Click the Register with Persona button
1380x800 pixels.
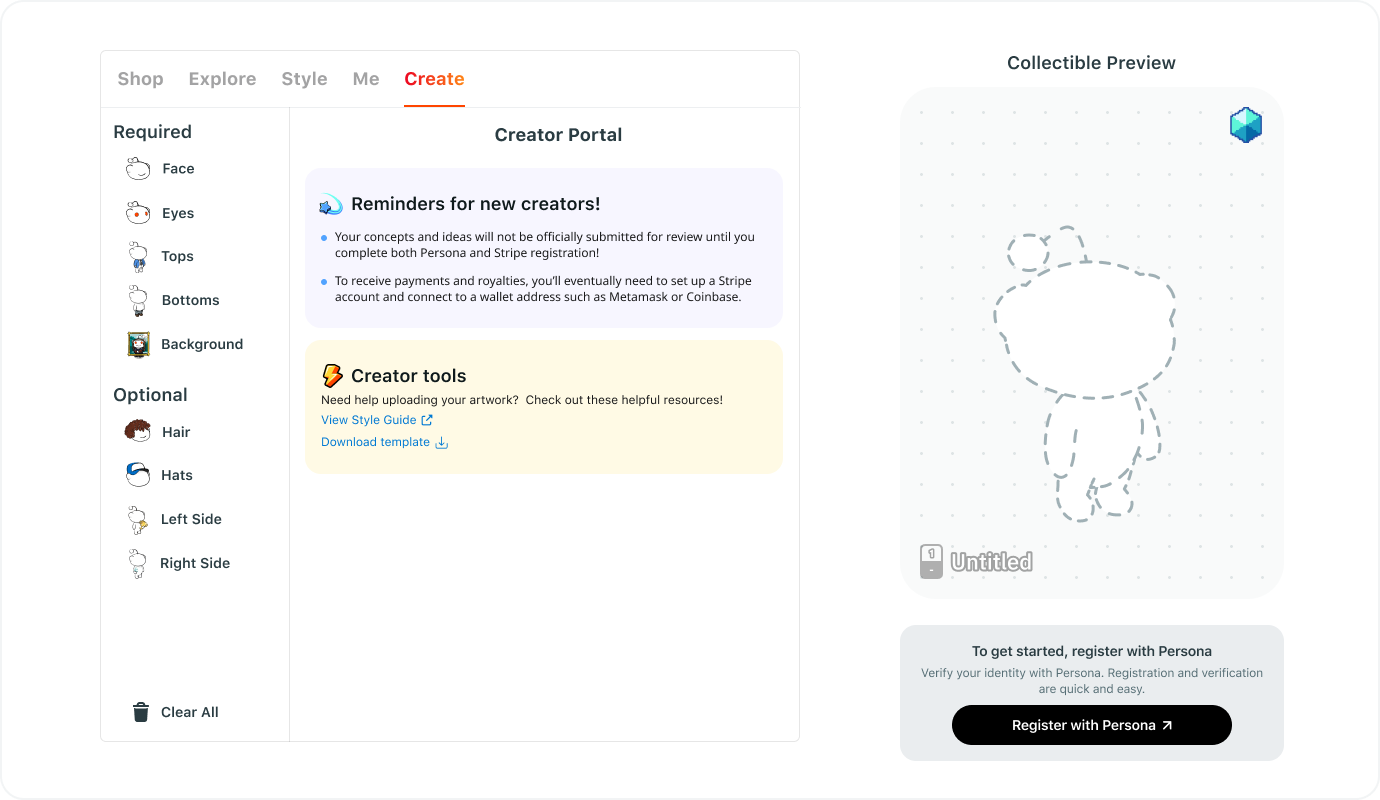coord(1091,725)
